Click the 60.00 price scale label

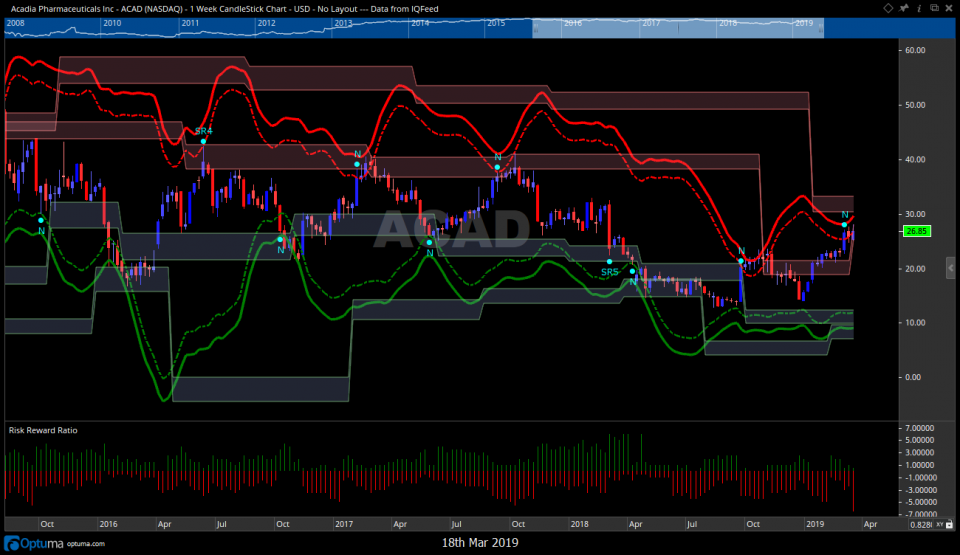tap(915, 50)
